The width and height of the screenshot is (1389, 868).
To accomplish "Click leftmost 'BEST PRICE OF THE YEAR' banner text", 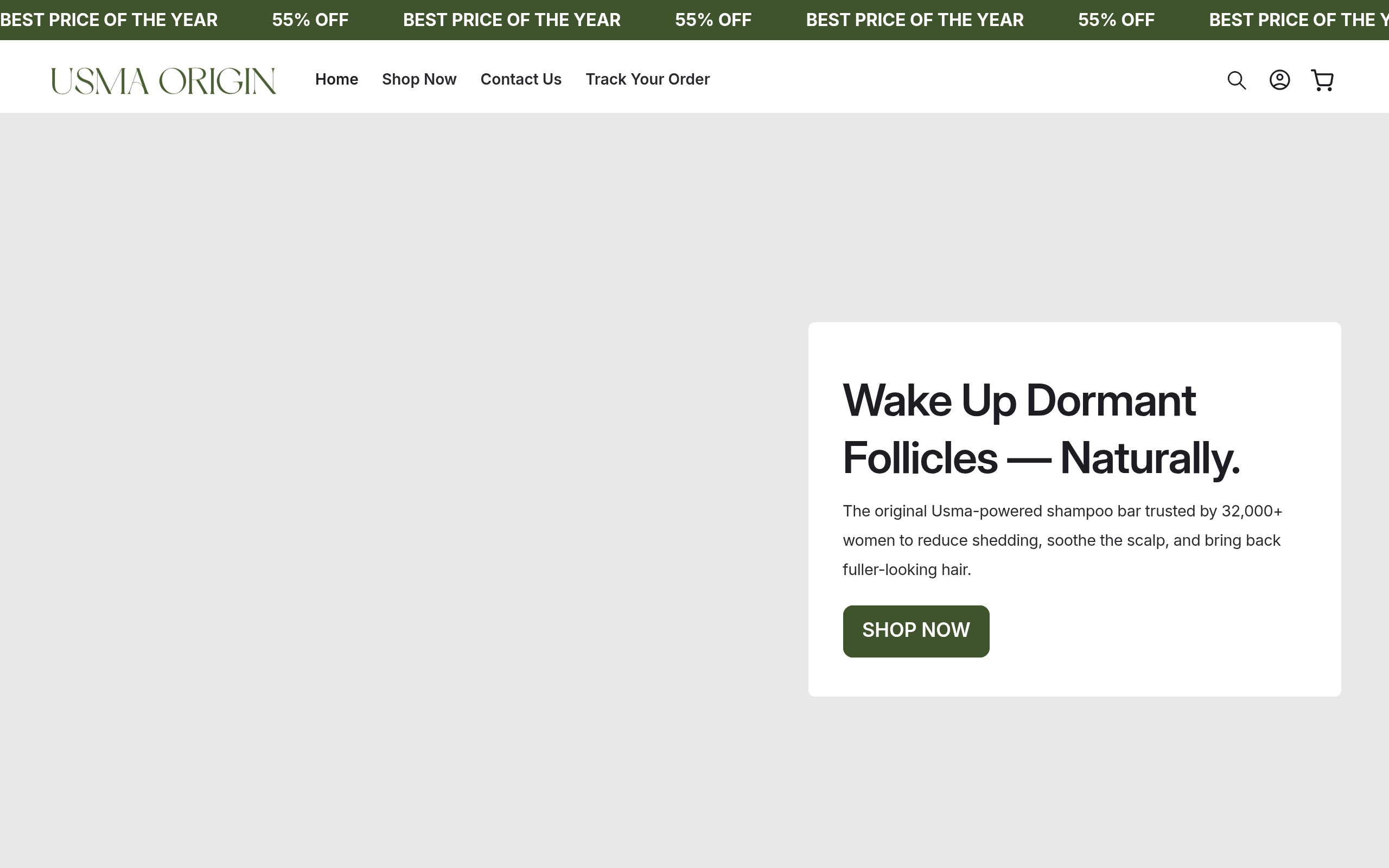I will pos(109,20).
